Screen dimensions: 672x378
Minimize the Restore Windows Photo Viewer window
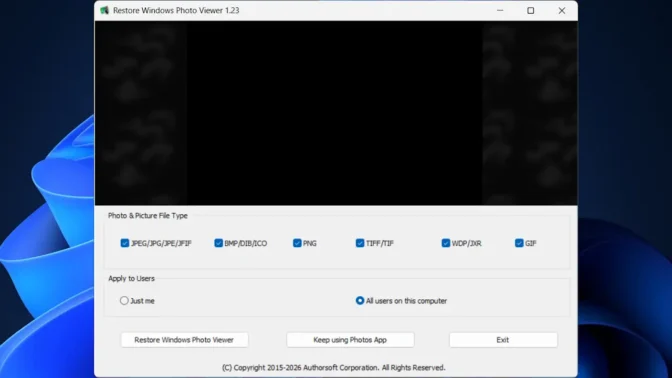click(x=500, y=10)
